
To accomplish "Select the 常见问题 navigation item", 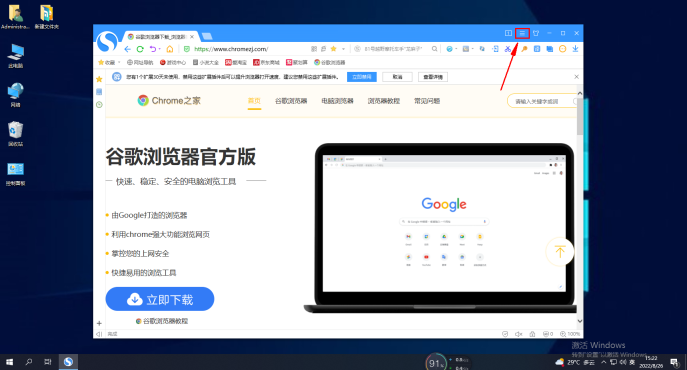I will tap(427, 101).
